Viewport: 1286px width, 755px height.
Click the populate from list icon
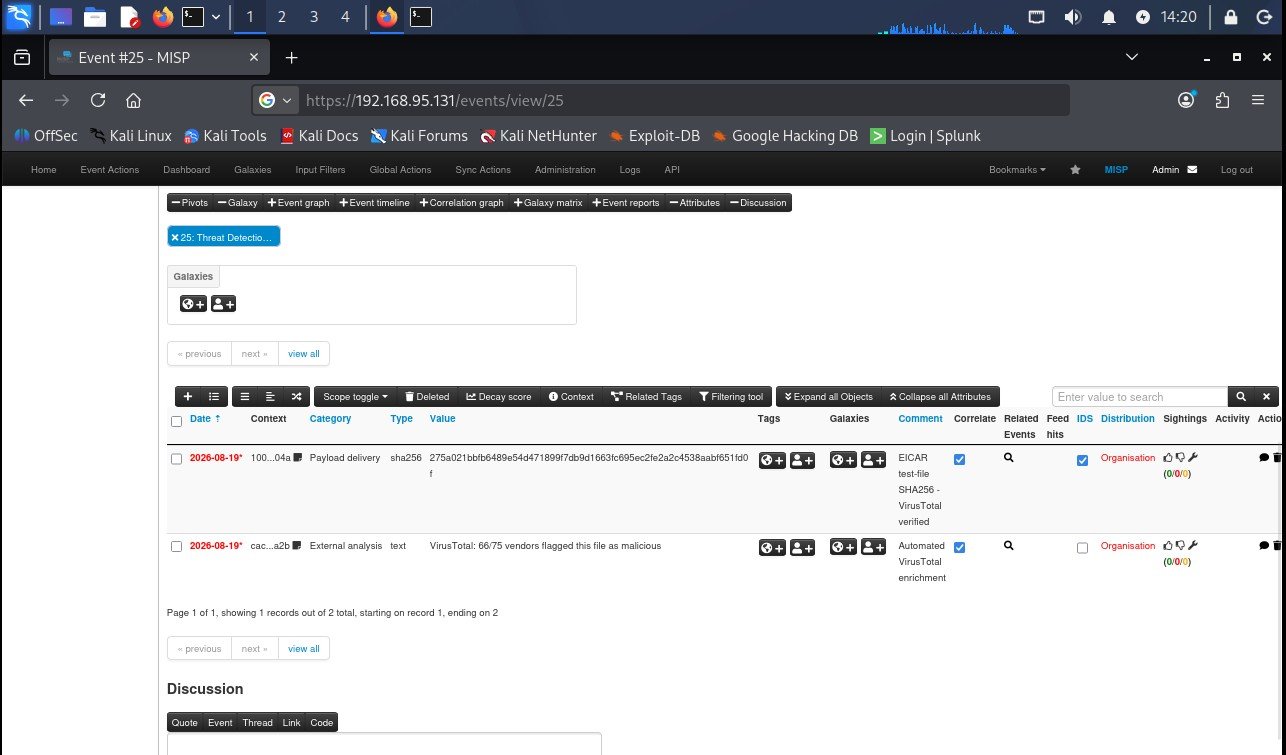pyautogui.click(x=214, y=396)
